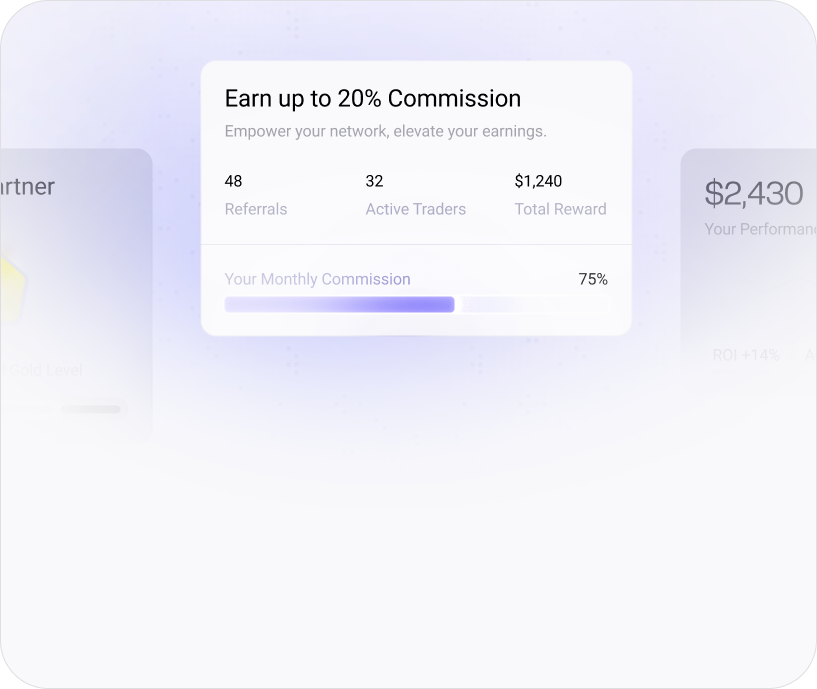Screen dimensions: 817x689
Task: Select the 48 referrals count
Action: [233, 181]
